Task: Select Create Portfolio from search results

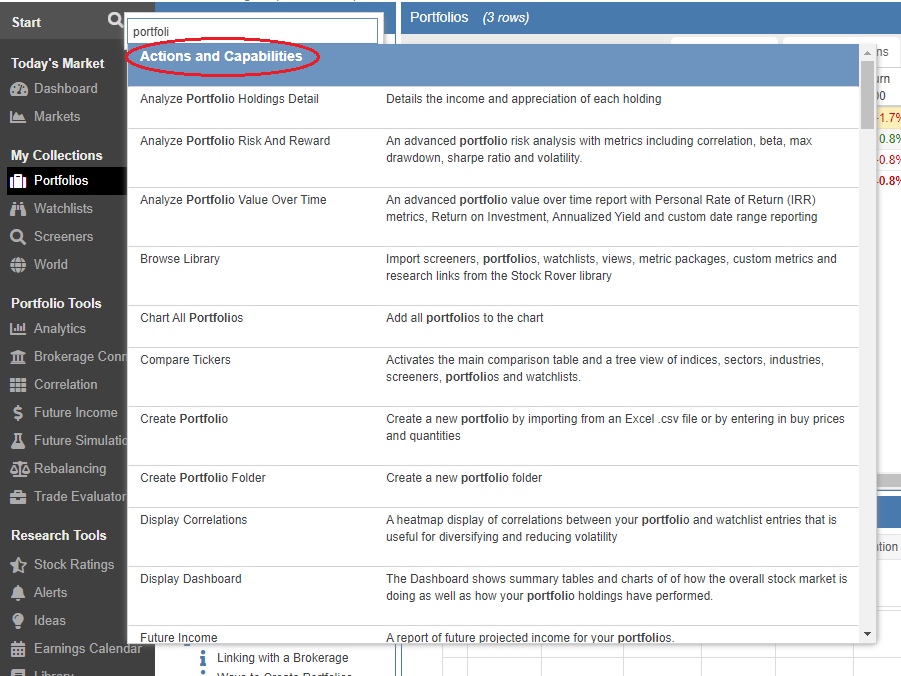Action: pos(184,419)
